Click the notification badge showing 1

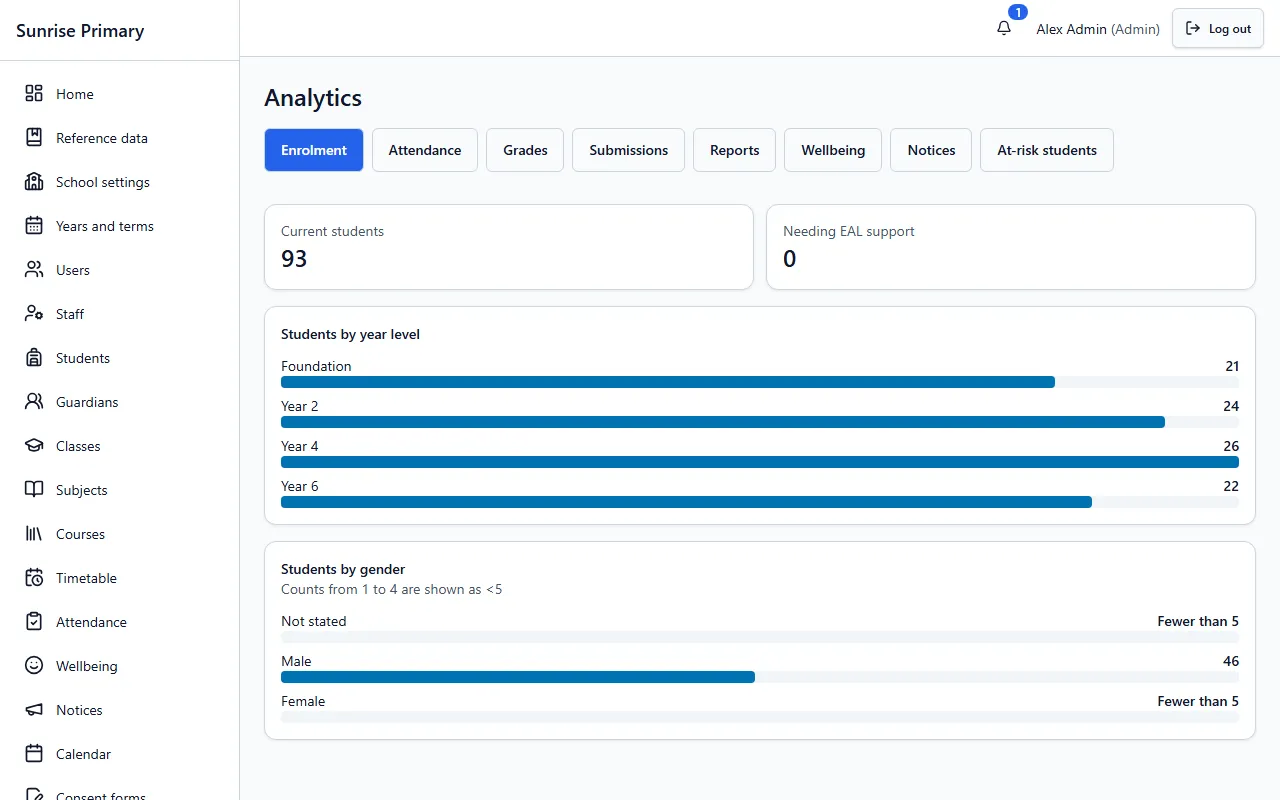pos(1018,12)
